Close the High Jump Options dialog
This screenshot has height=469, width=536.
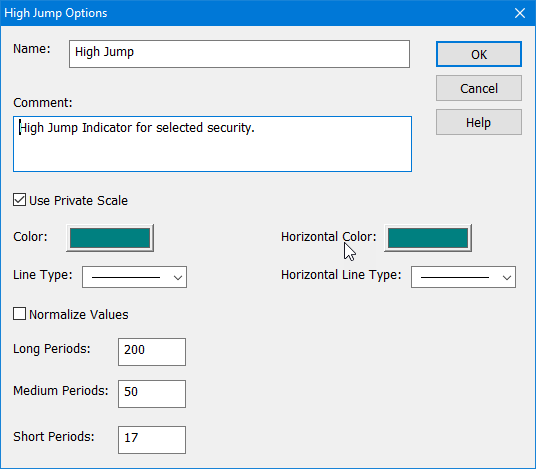tap(520, 13)
